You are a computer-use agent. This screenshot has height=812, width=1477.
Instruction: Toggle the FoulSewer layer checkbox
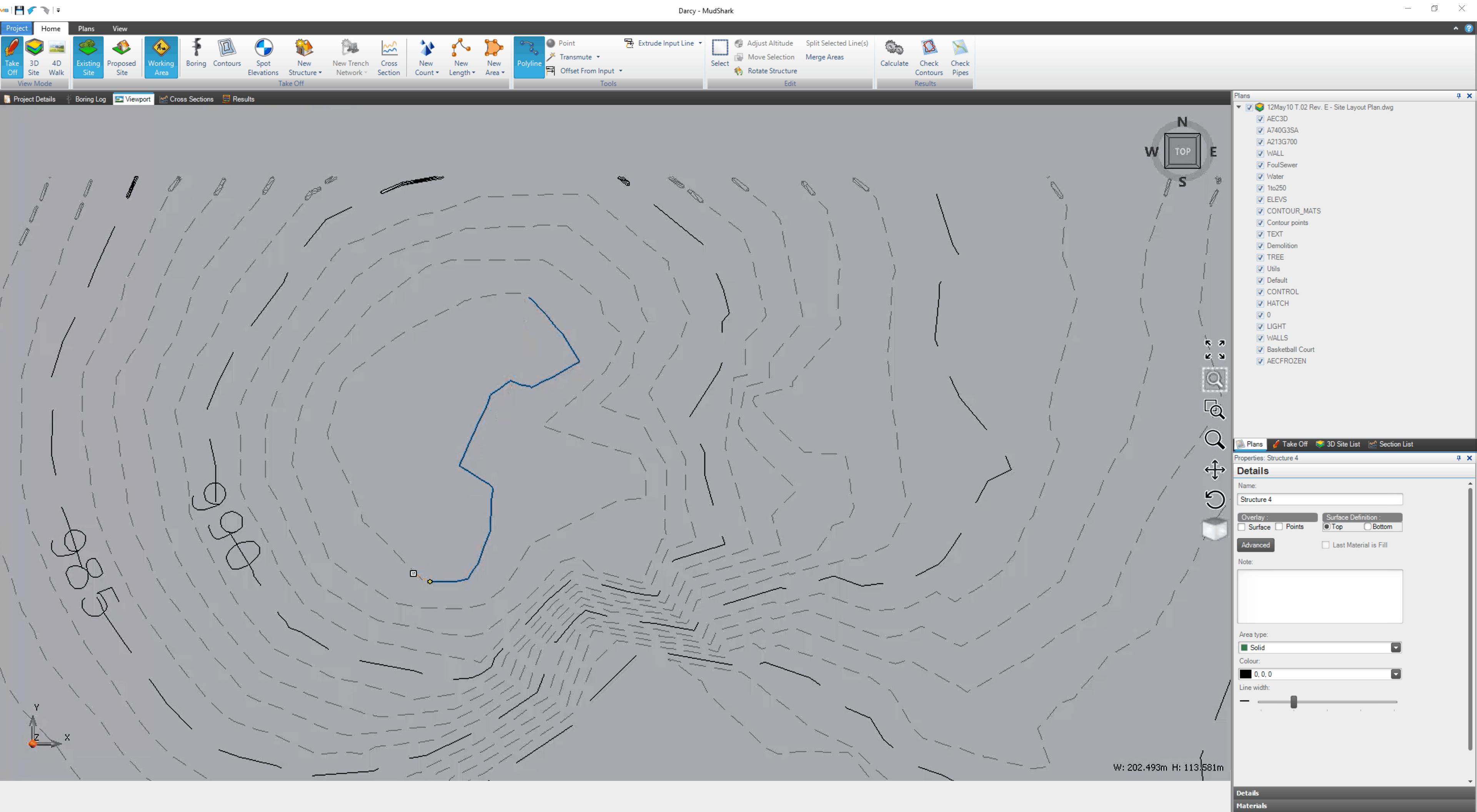click(1260, 165)
